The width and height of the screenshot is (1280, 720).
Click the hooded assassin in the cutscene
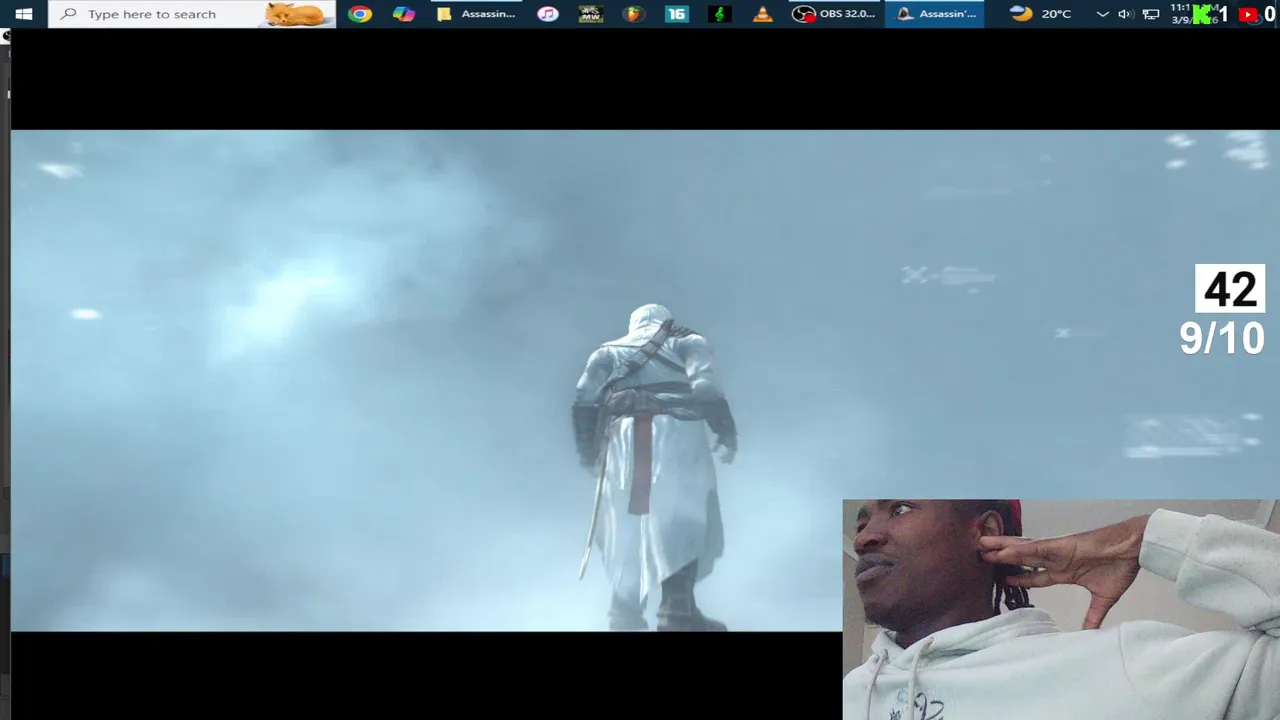tap(654, 468)
